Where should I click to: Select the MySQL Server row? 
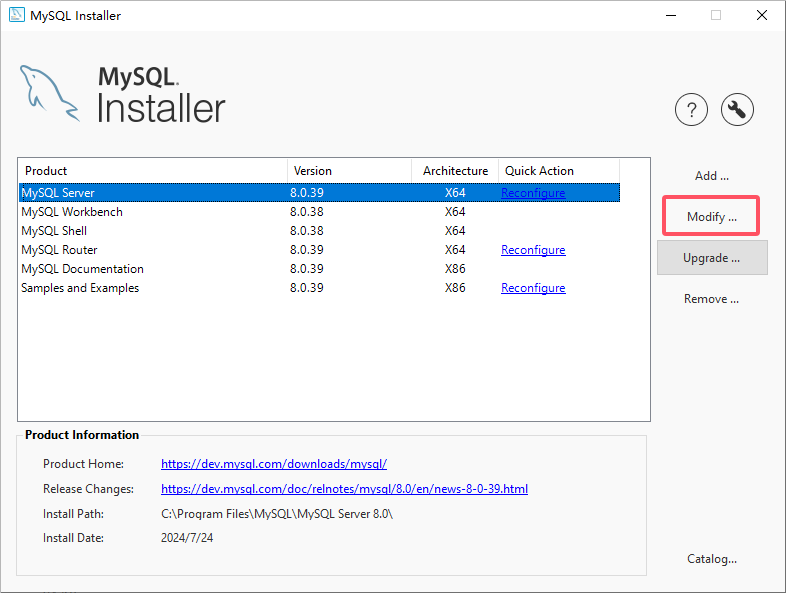319,193
